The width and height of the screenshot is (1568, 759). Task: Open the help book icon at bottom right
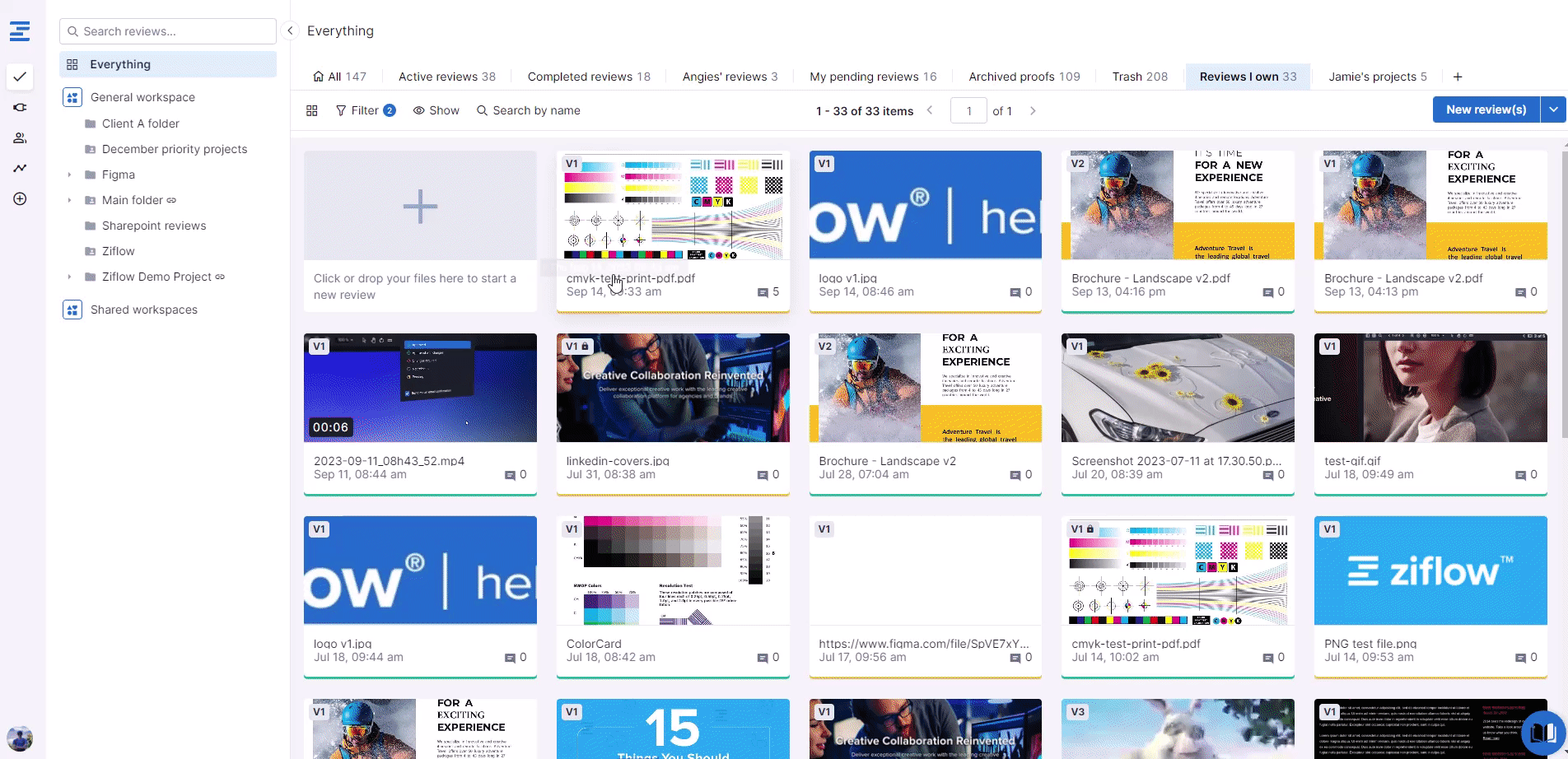point(1542,732)
